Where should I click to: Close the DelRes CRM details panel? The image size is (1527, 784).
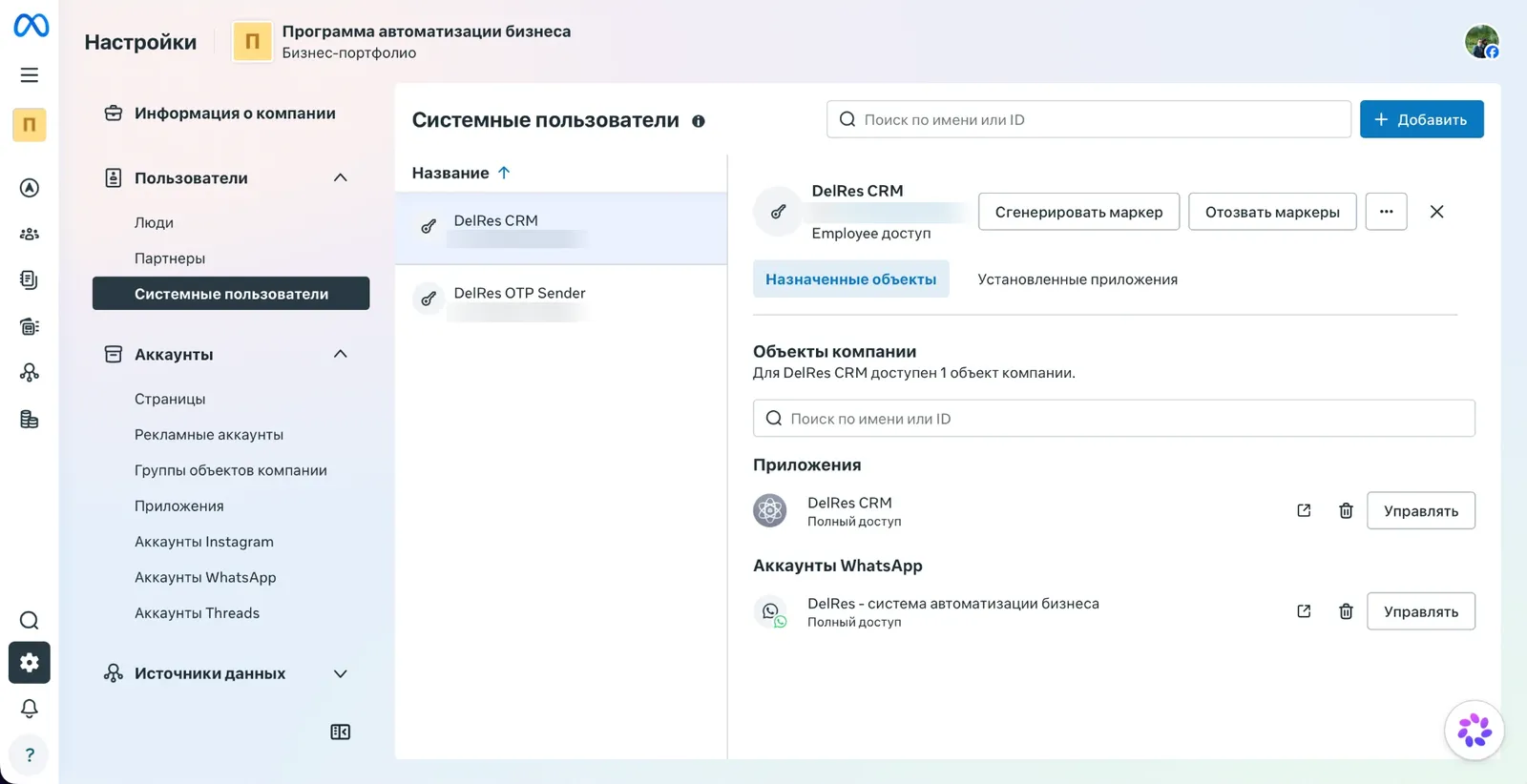coord(1436,212)
